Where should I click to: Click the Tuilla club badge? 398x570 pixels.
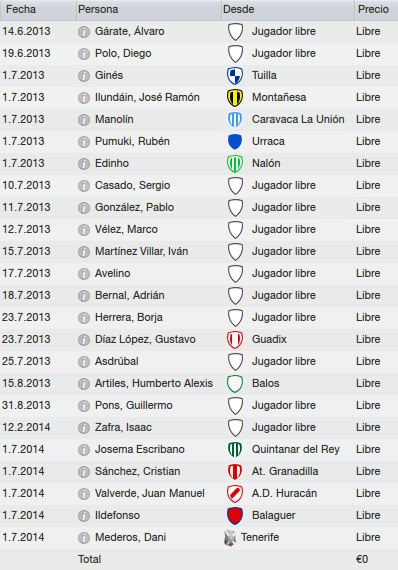click(235, 76)
